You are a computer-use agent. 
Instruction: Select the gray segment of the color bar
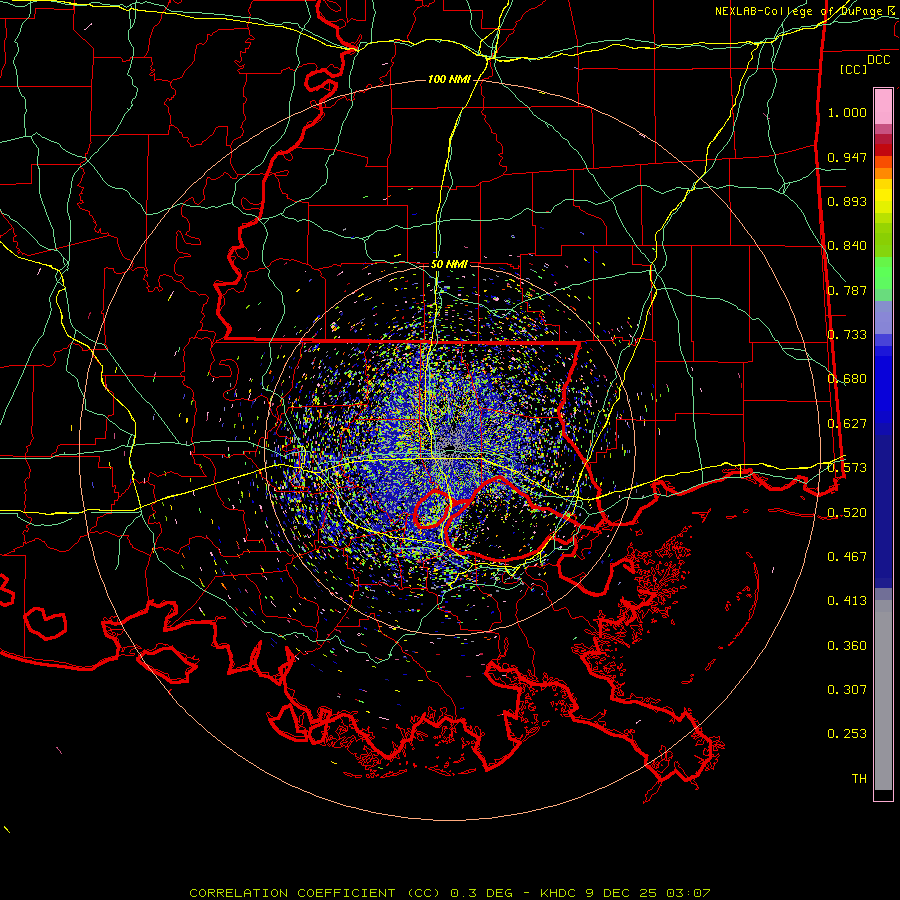pyautogui.click(x=883, y=695)
